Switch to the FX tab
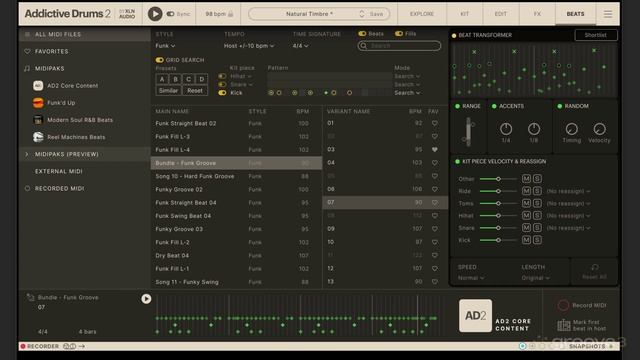Image resolution: width=640 pixels, height=360 pixels. click(537, 14)
